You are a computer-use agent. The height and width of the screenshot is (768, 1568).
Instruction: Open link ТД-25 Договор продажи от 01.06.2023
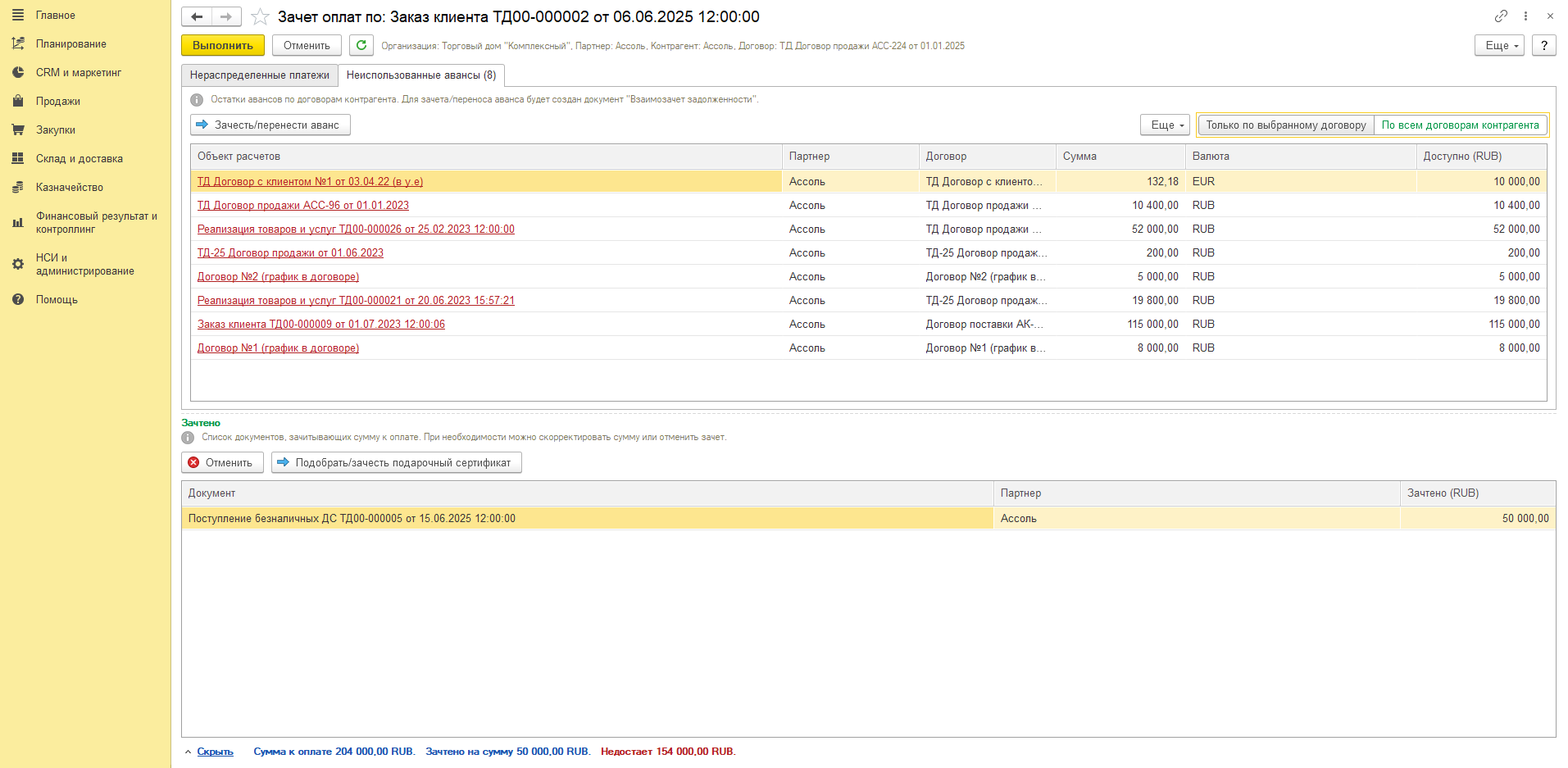290,253
